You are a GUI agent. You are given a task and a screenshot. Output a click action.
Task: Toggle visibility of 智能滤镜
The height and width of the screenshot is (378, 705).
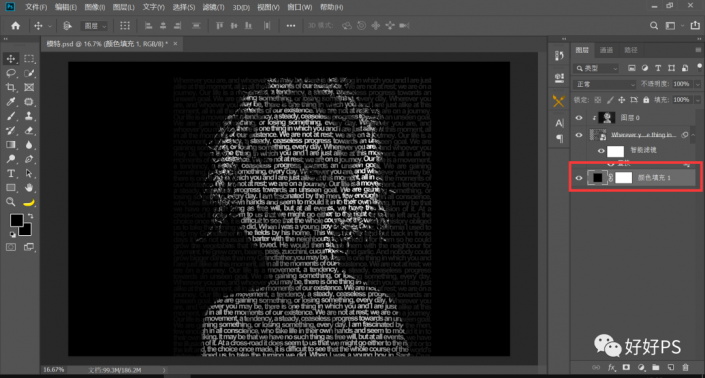click(x=601, y=151)
